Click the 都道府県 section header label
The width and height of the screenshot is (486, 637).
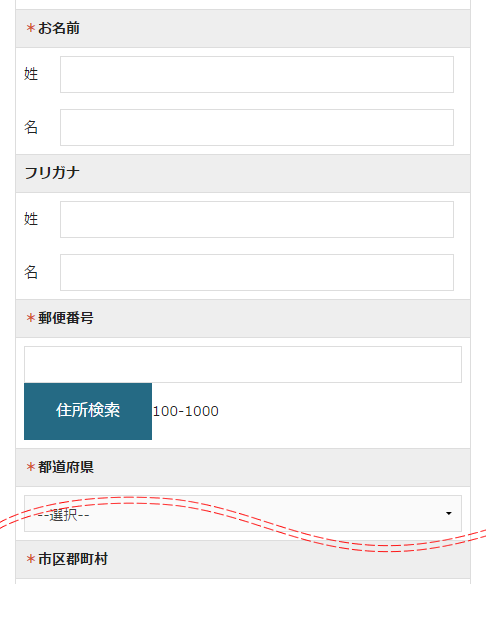click(66, 467)
